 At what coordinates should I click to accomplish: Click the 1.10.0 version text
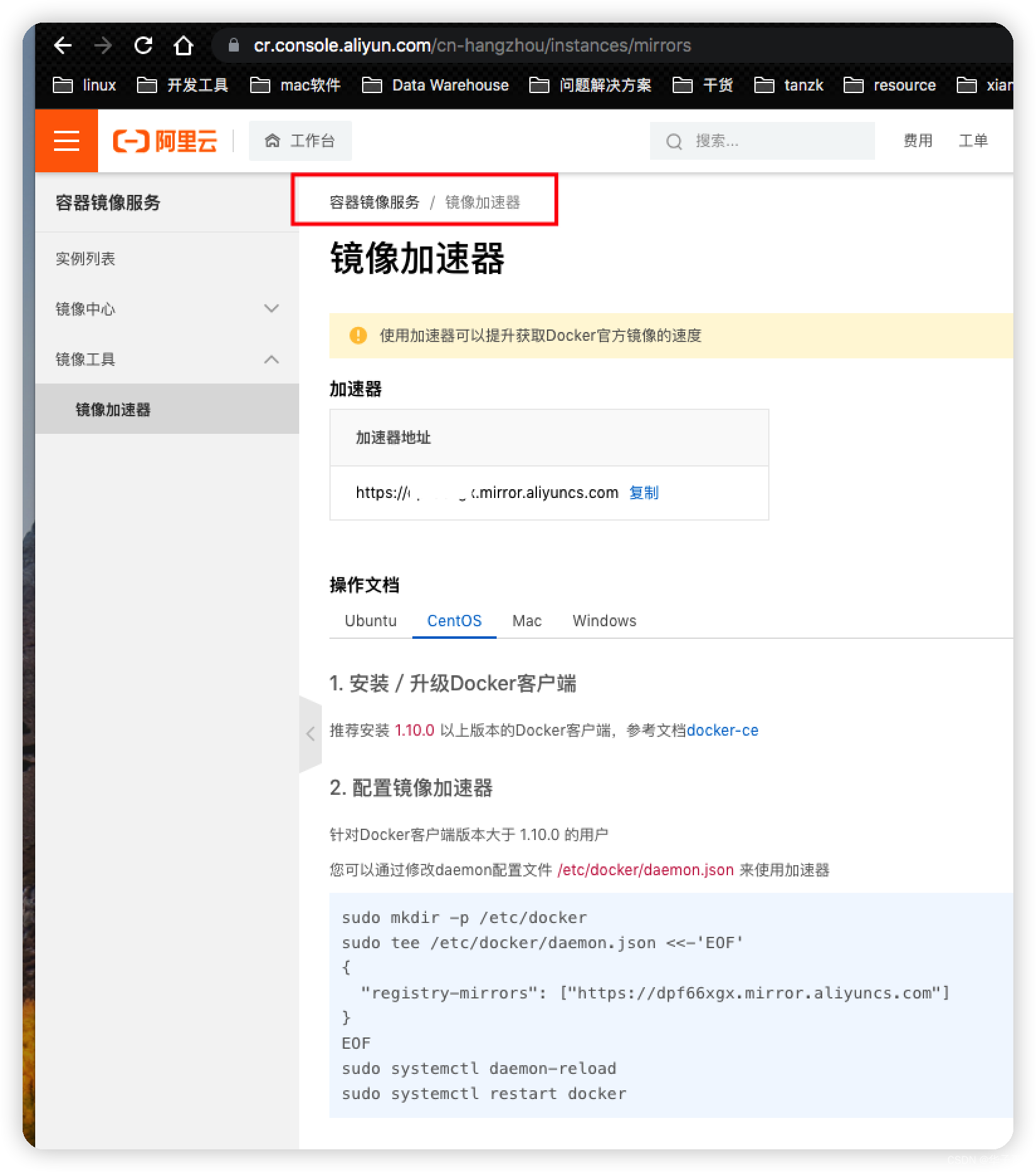tap(414, 730)
